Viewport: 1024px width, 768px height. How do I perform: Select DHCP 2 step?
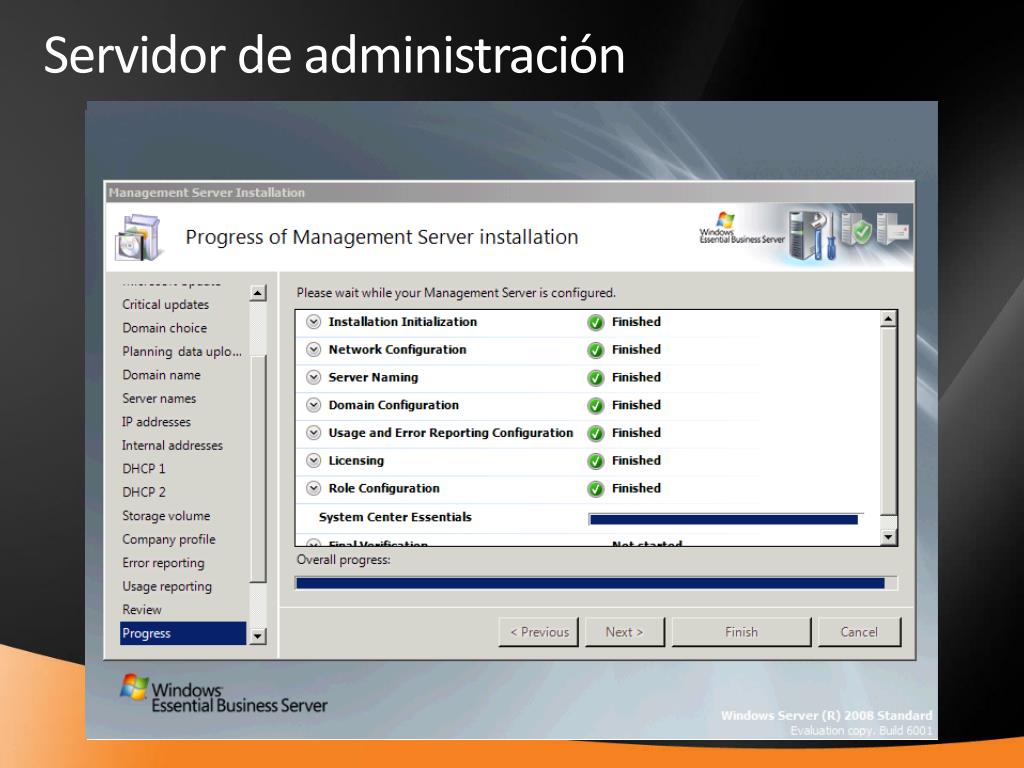click(144, 492)
